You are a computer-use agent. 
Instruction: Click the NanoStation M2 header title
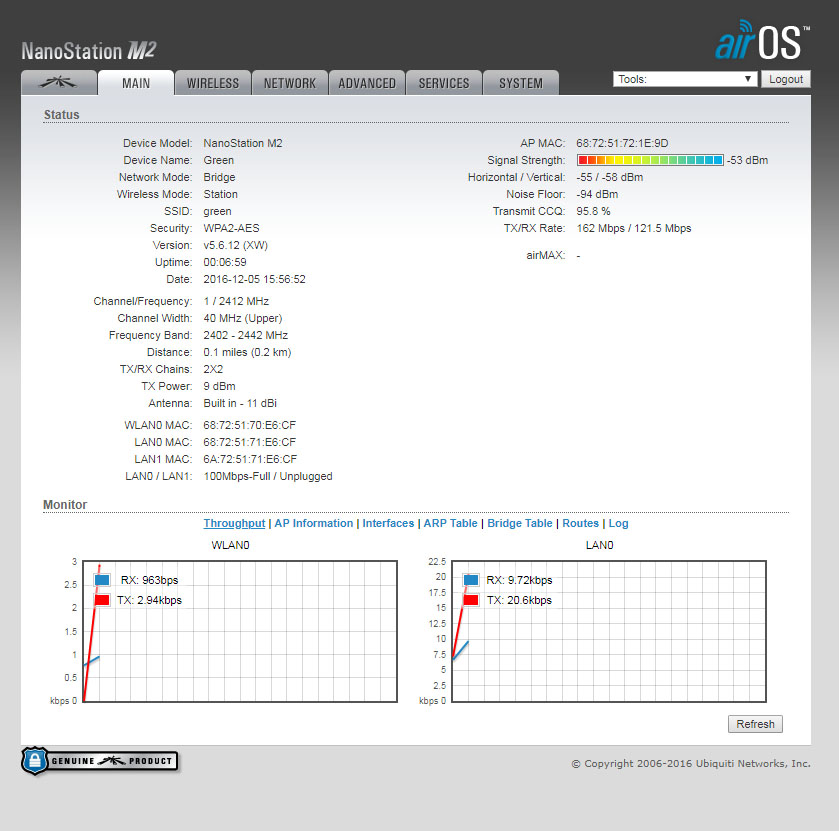89,51
